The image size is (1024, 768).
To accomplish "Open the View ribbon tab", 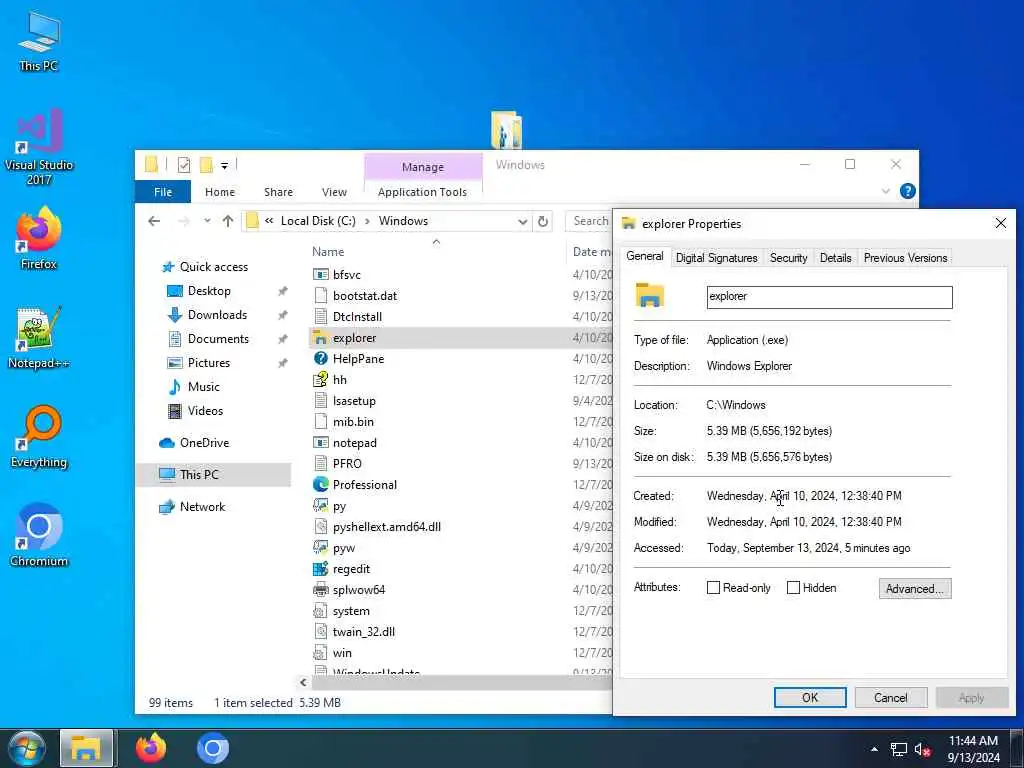I will click(x=334, y=192).
